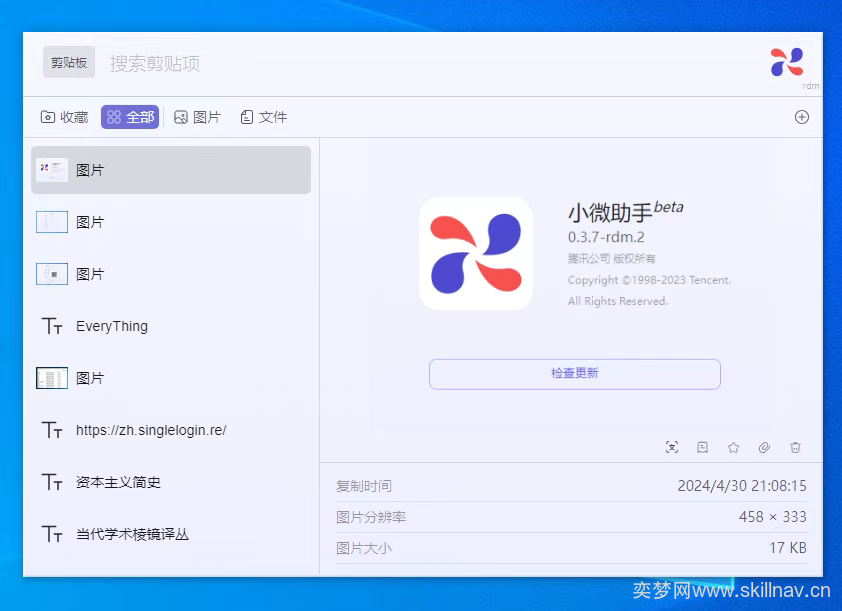Viewport: 842px width, 611px height.
Task: Select the https://zh.singlelogin.re/ clip
Action: pyautogui.click(x=171, y=430)
